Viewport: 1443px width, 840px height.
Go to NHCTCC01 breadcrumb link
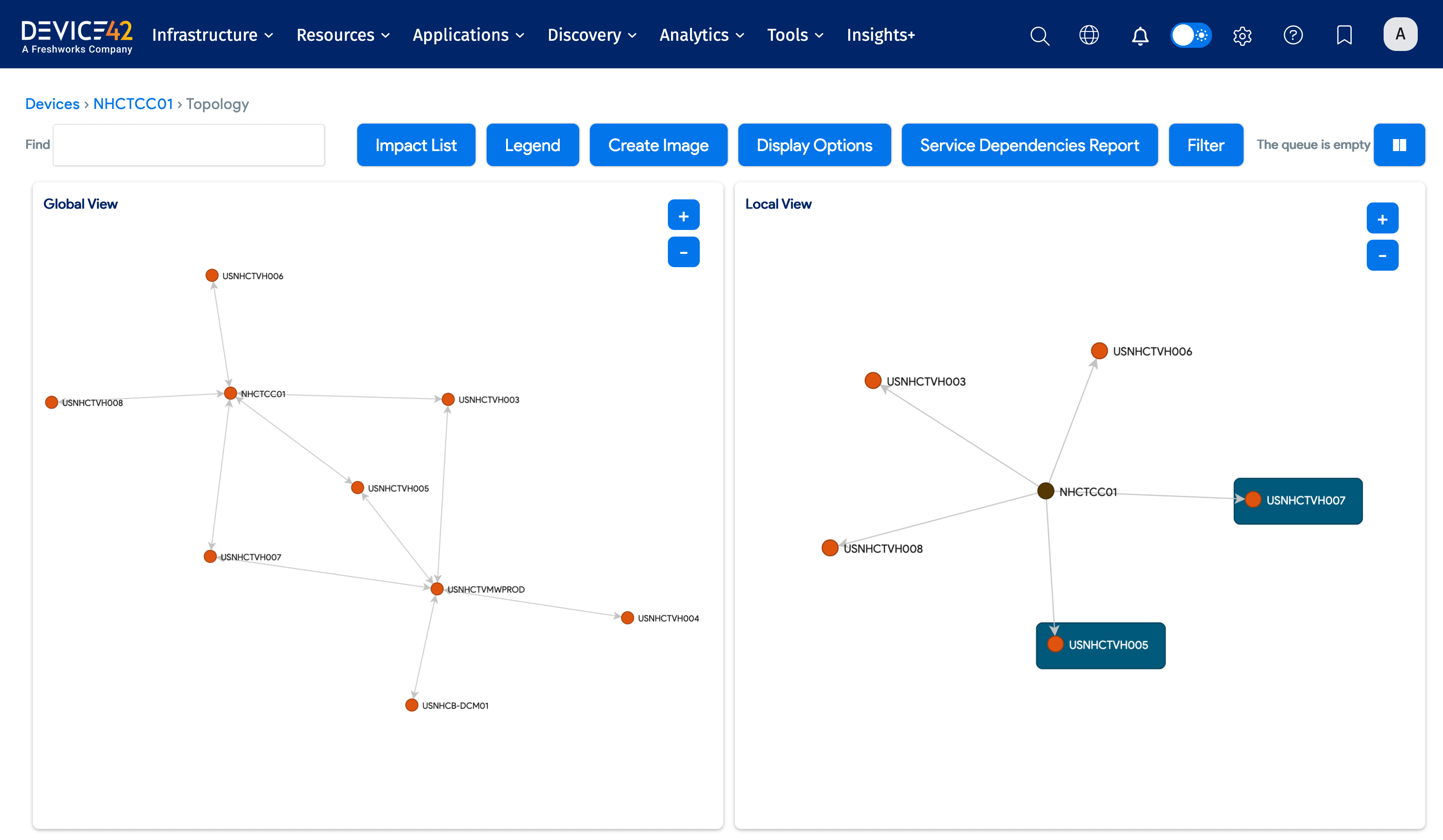[x=133, y=104]
